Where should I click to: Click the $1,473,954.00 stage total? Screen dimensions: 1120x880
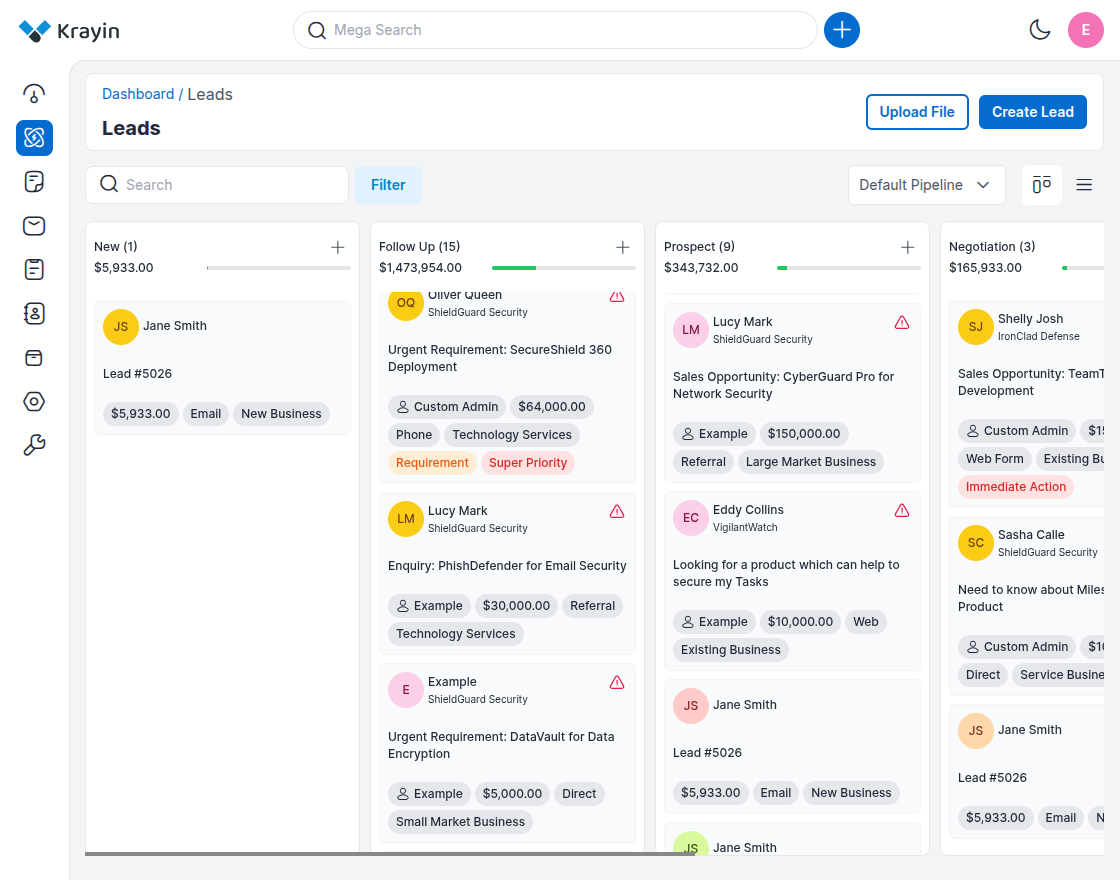(x=420, y=268)
